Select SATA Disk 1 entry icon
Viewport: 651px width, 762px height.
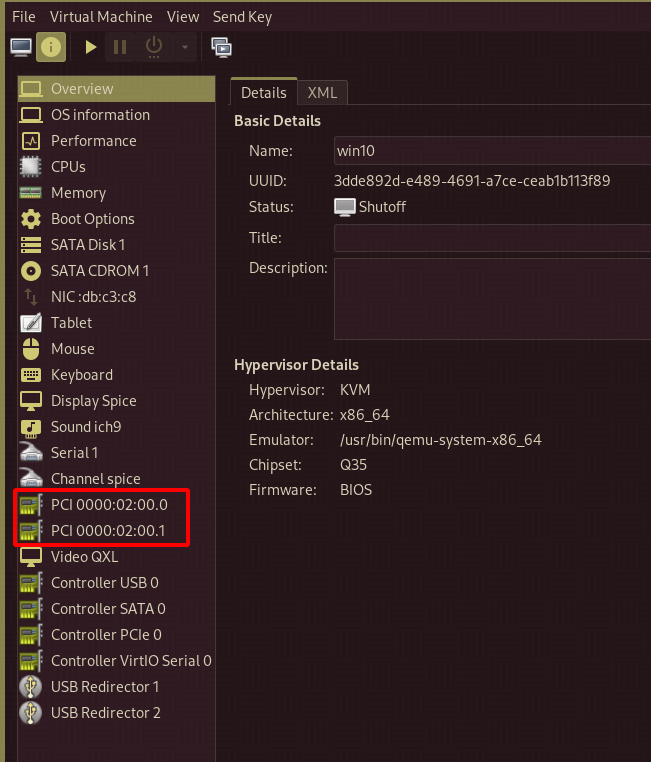[x=31, y=245]
